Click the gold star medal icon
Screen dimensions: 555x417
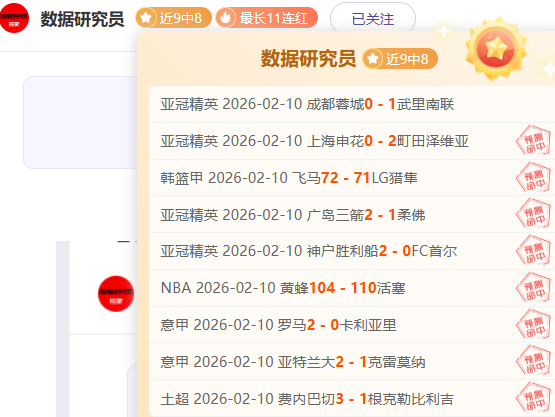(496, 48)
